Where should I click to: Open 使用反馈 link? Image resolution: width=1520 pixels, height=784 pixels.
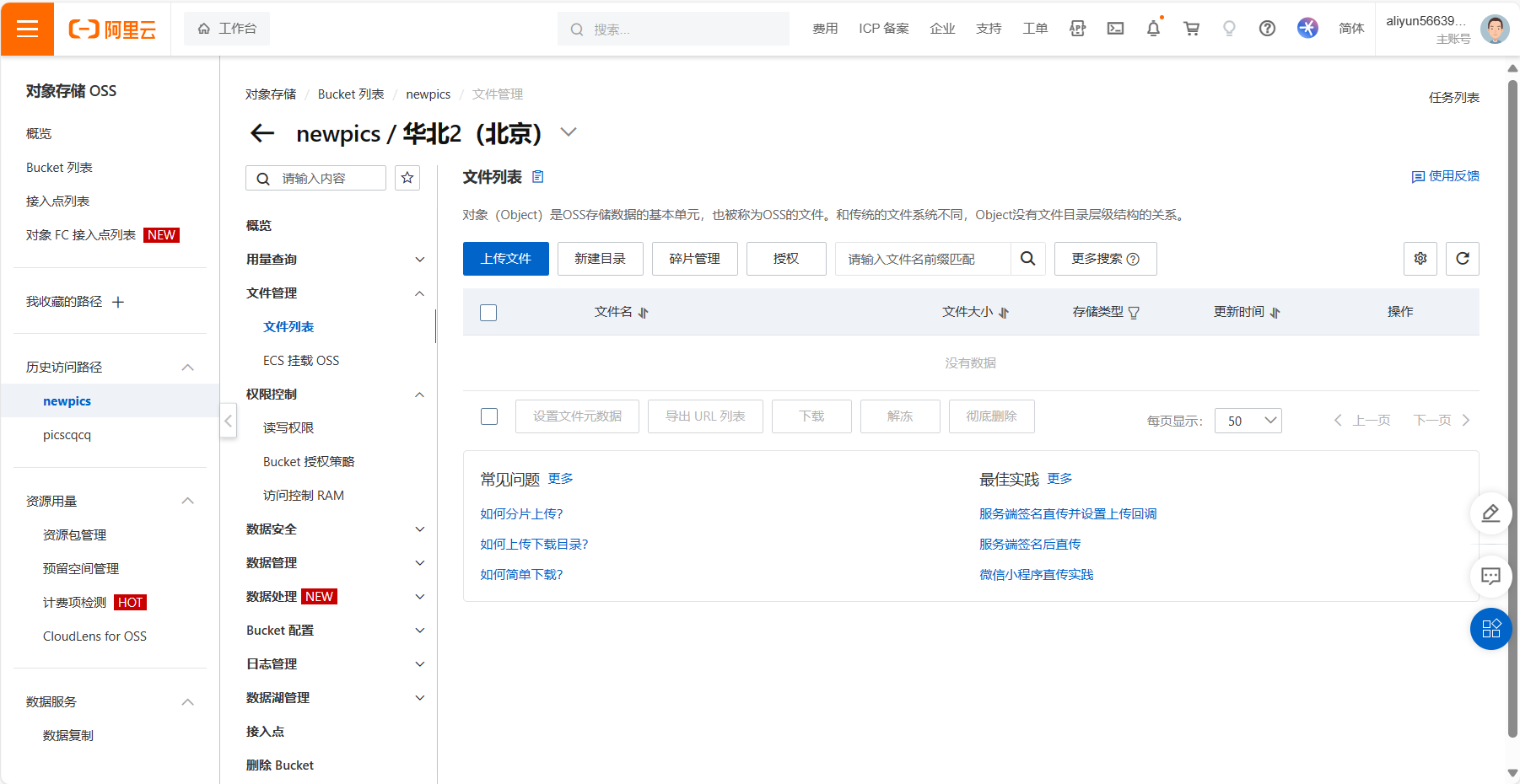point(1446,176)
